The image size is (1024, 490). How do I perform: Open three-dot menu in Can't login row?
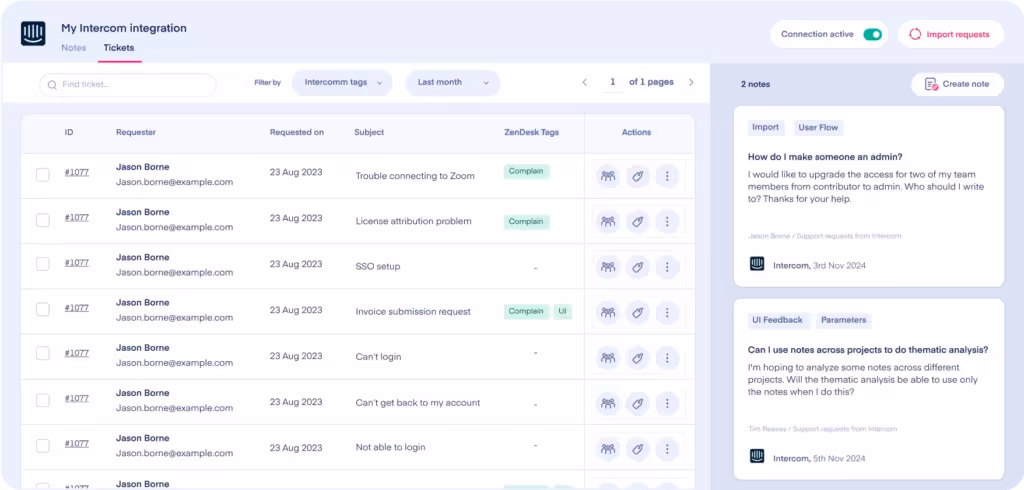667,357
